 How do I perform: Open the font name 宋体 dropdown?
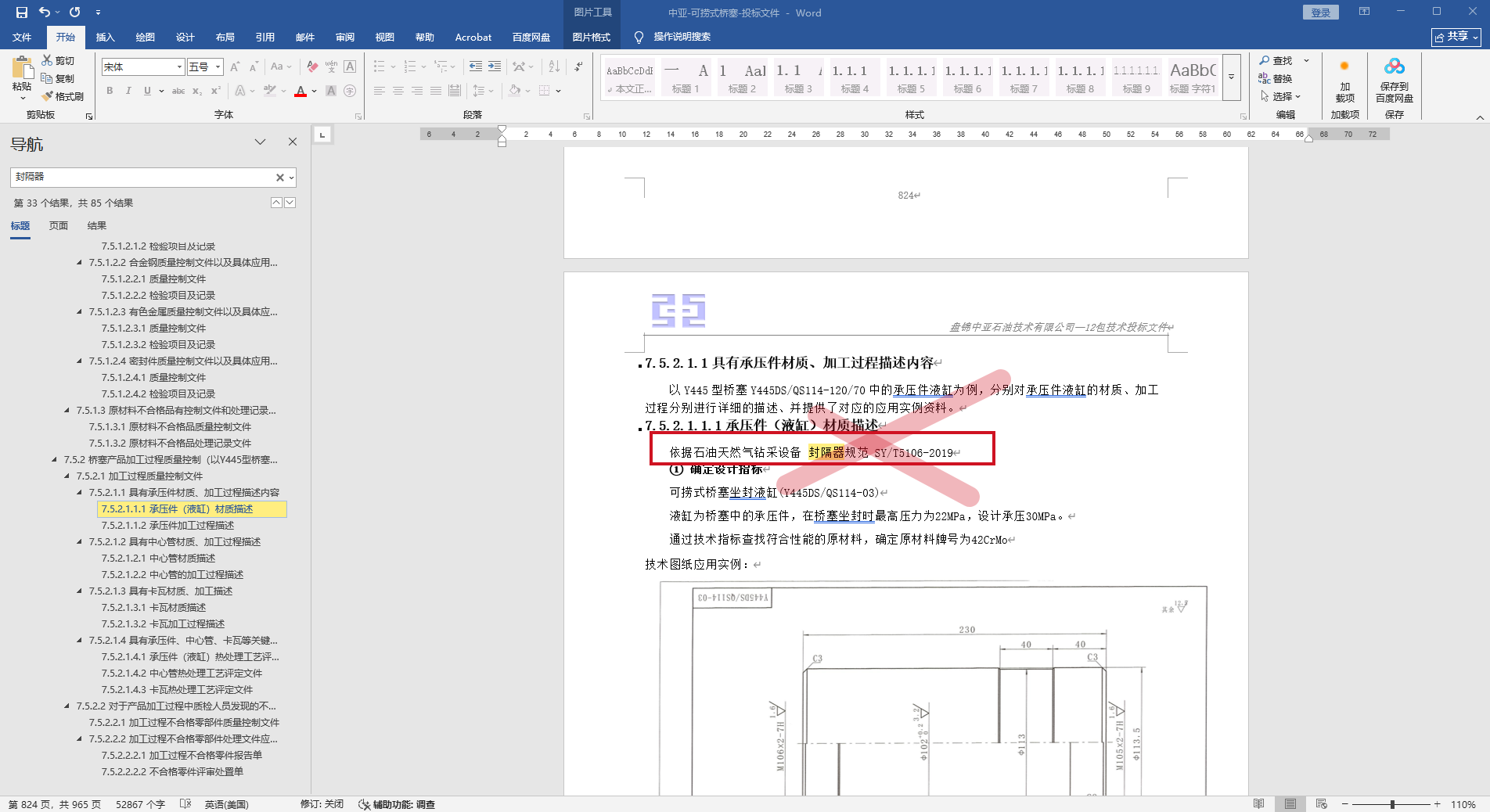coord(179,67)
